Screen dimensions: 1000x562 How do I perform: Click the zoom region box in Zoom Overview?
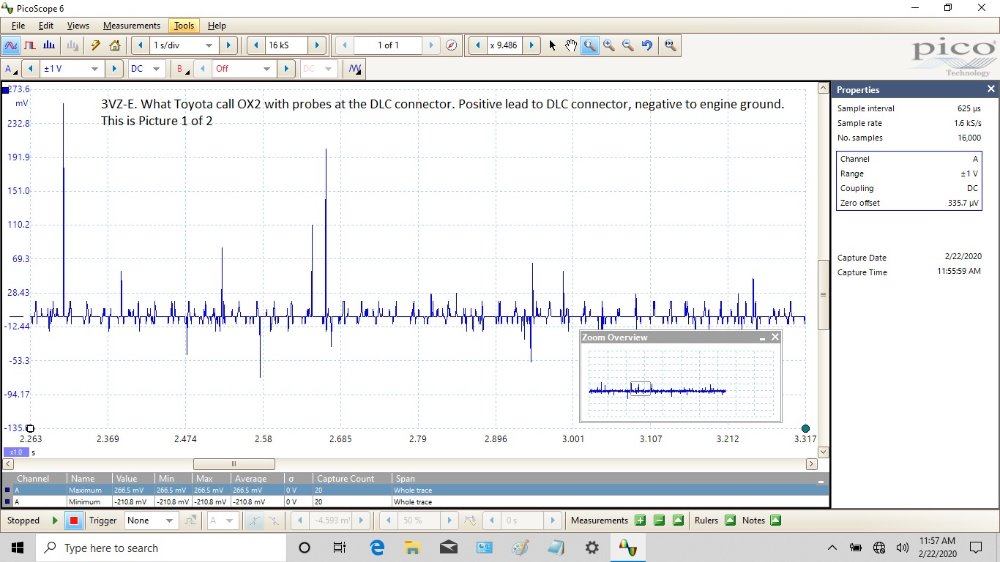pos(640,388)
